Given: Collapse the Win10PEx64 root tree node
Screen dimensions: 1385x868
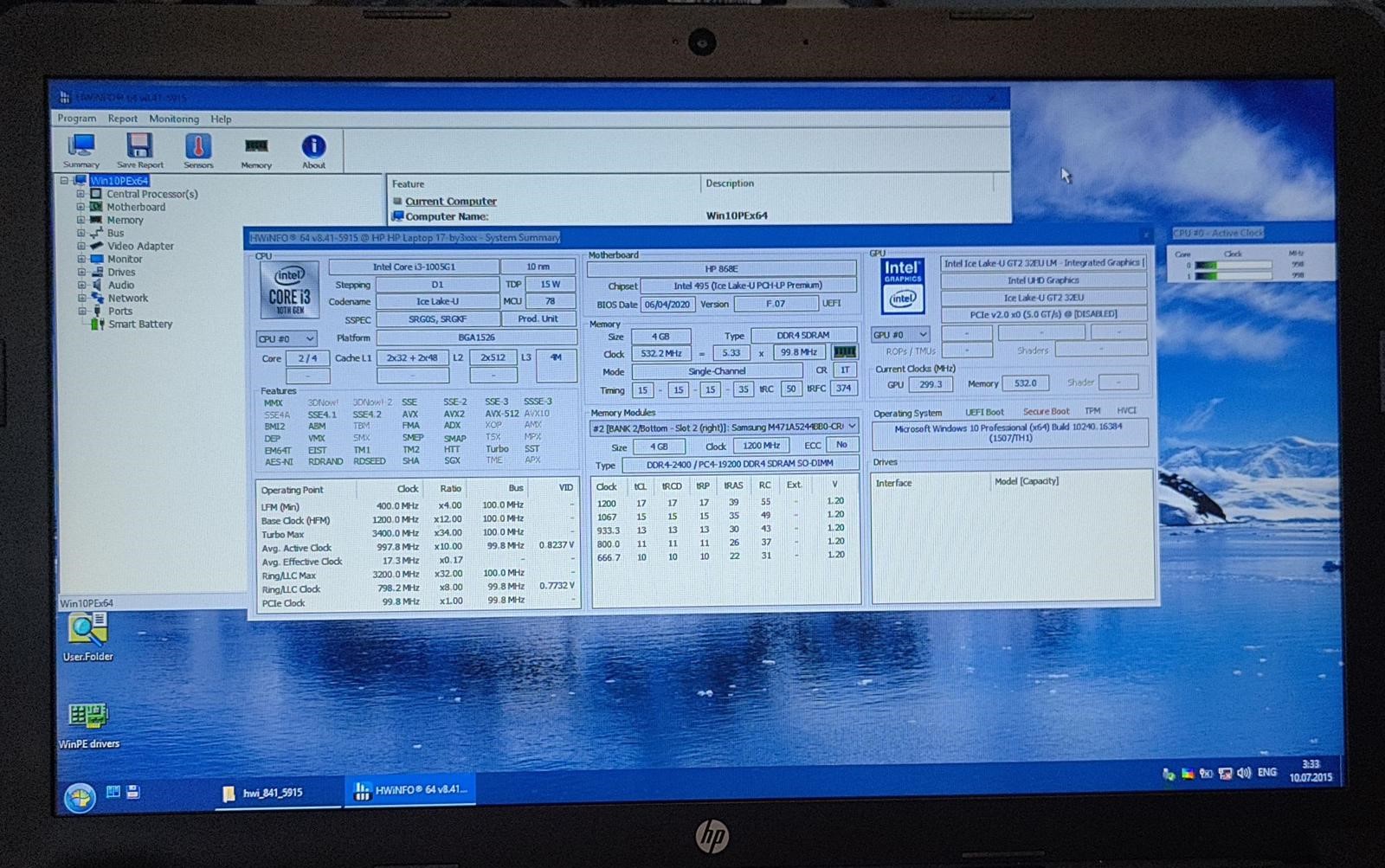Looking at the screenshot, I should click(64, 181).
